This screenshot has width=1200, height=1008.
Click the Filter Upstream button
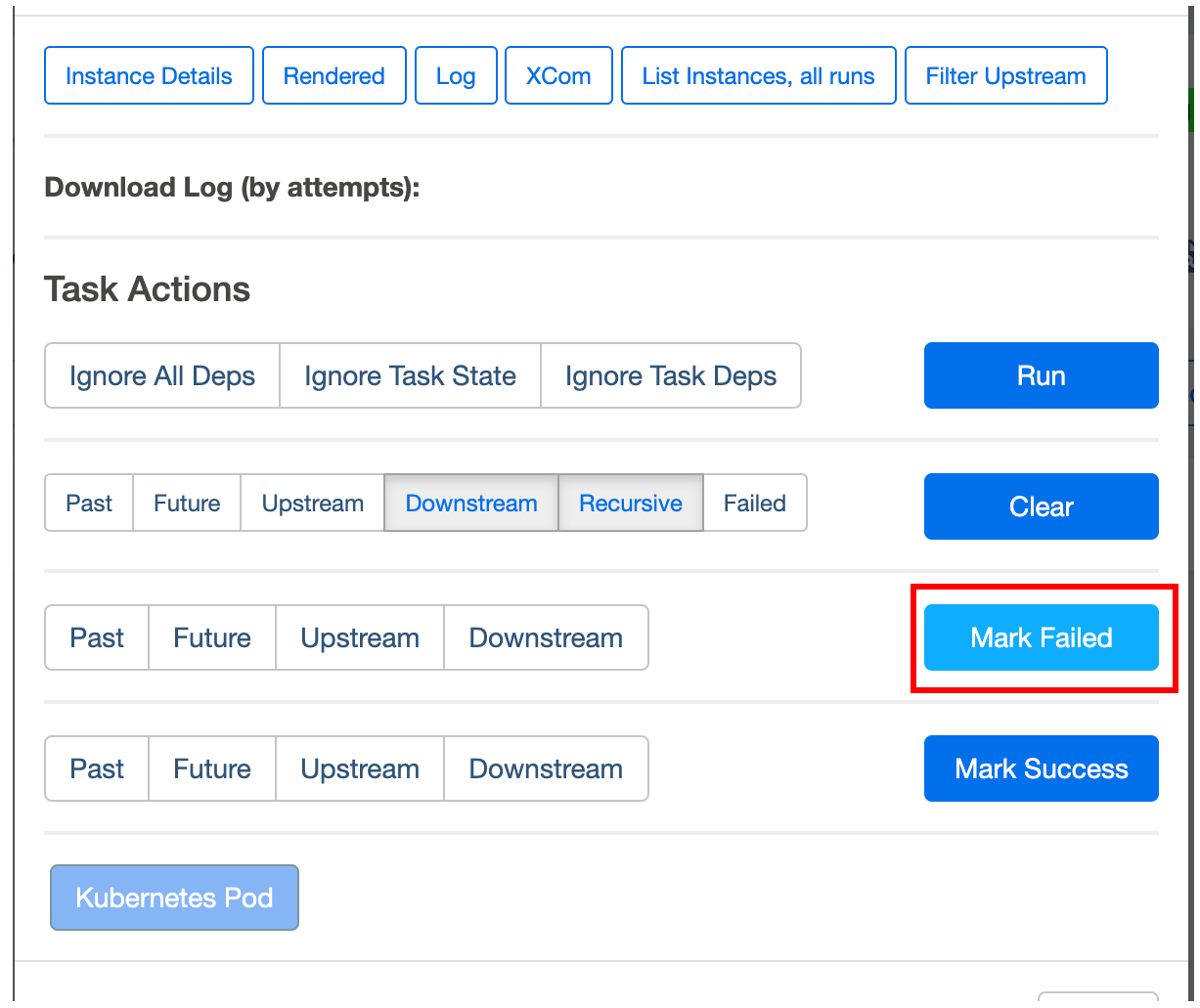(x=1005, y=76)
